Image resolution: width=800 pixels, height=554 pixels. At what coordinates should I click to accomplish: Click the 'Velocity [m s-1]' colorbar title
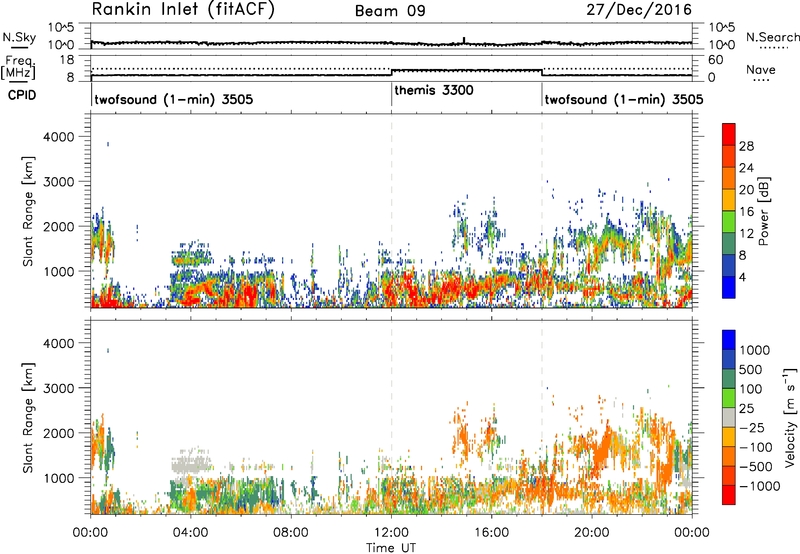pos(790,417)
